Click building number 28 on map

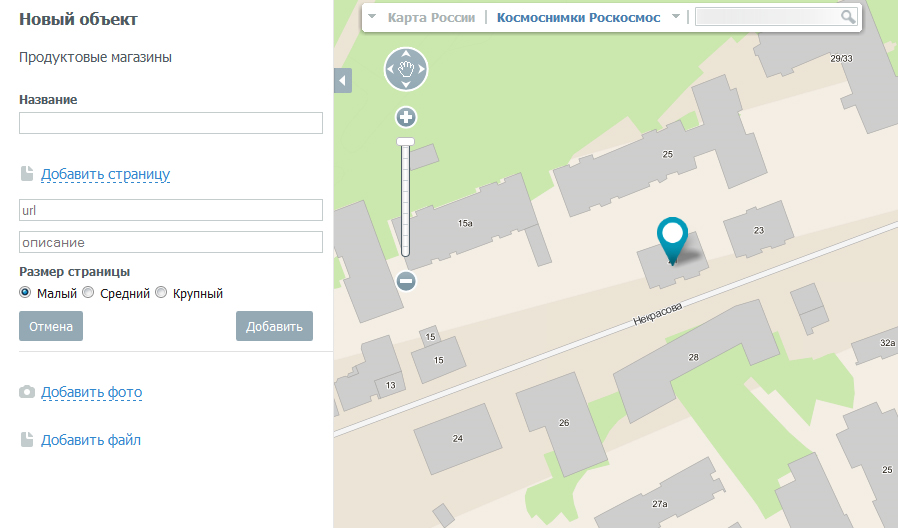694,357
